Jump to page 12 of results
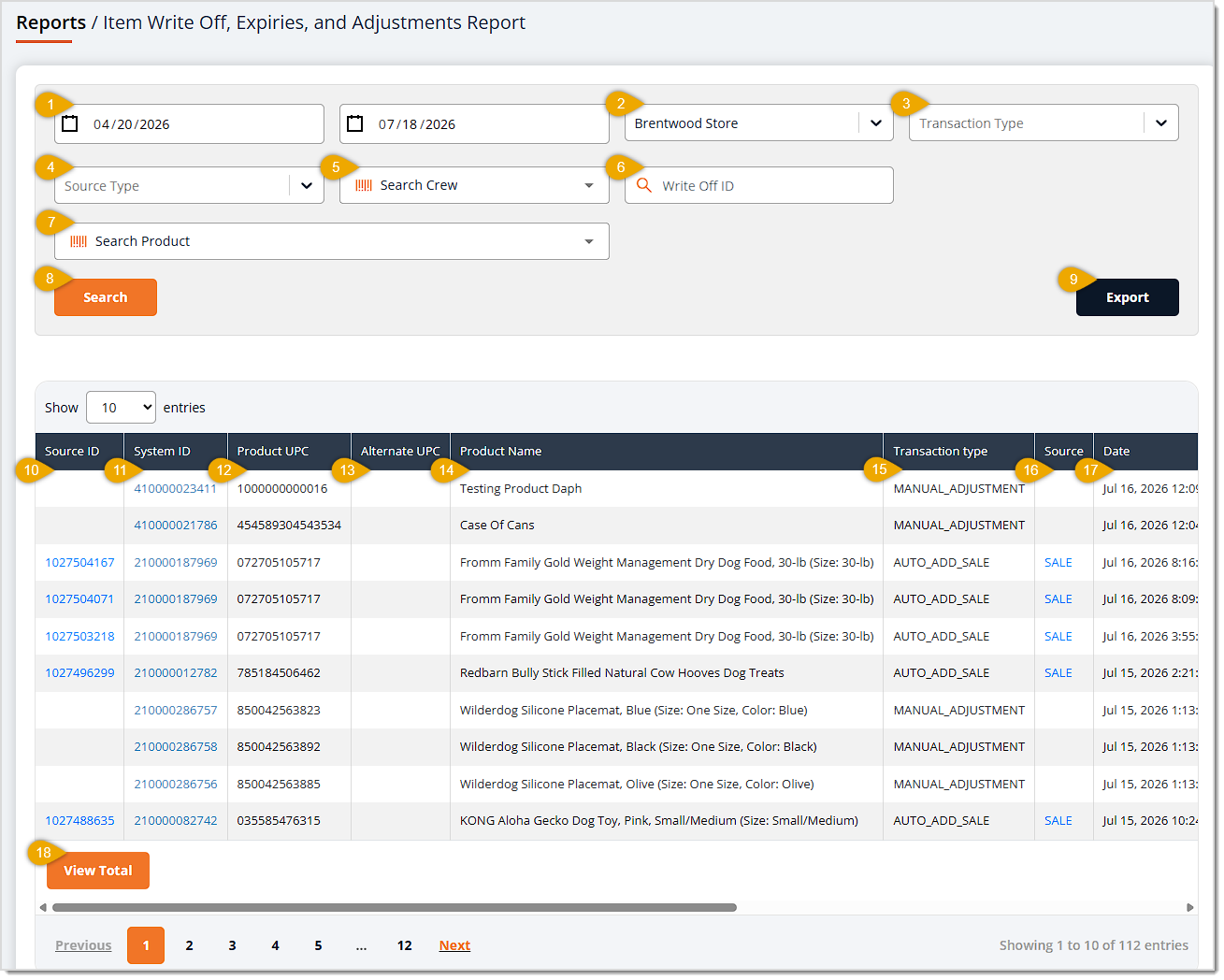1224x980 pixels. [404, 945]
